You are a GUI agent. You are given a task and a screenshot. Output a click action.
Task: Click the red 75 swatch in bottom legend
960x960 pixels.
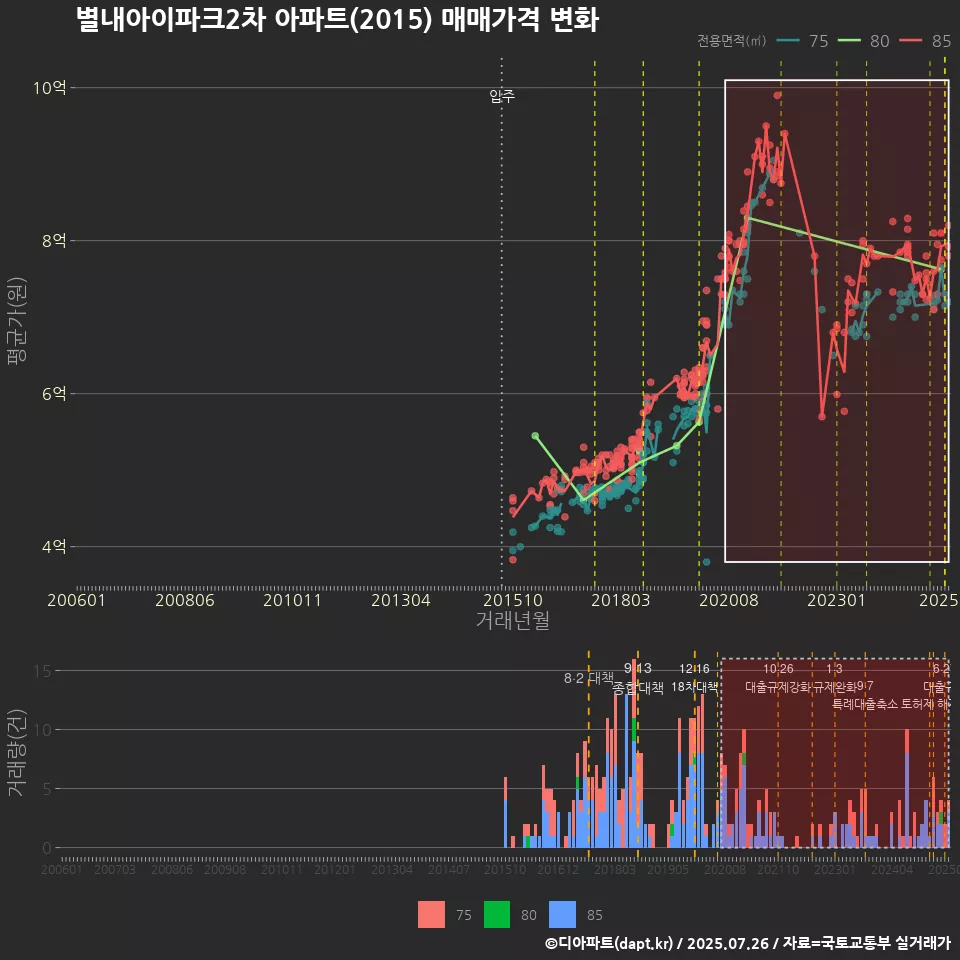coord(431,915)
